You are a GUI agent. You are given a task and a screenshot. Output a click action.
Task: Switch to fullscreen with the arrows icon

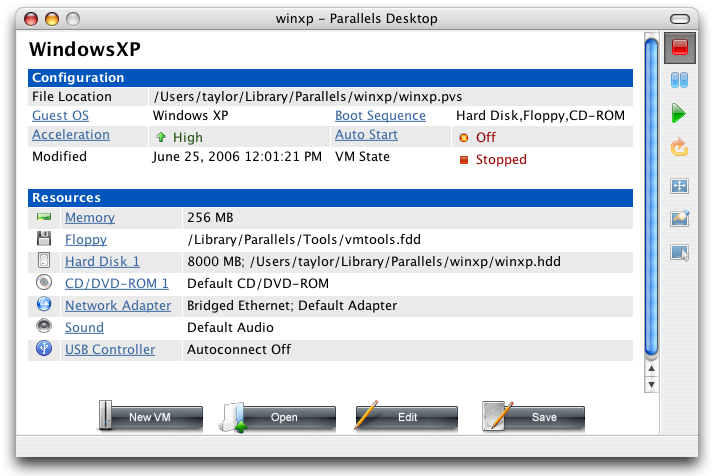coord(679,185)
